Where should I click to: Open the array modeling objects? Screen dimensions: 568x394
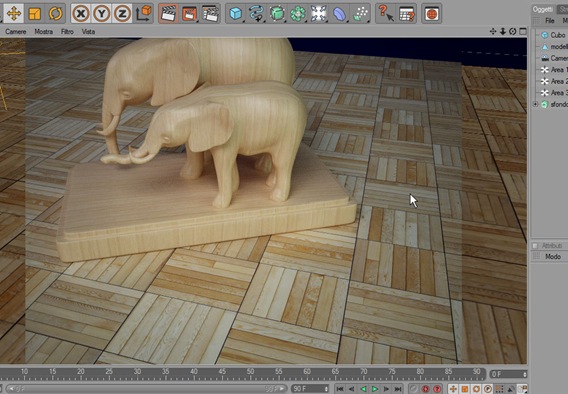coord(297,14)
